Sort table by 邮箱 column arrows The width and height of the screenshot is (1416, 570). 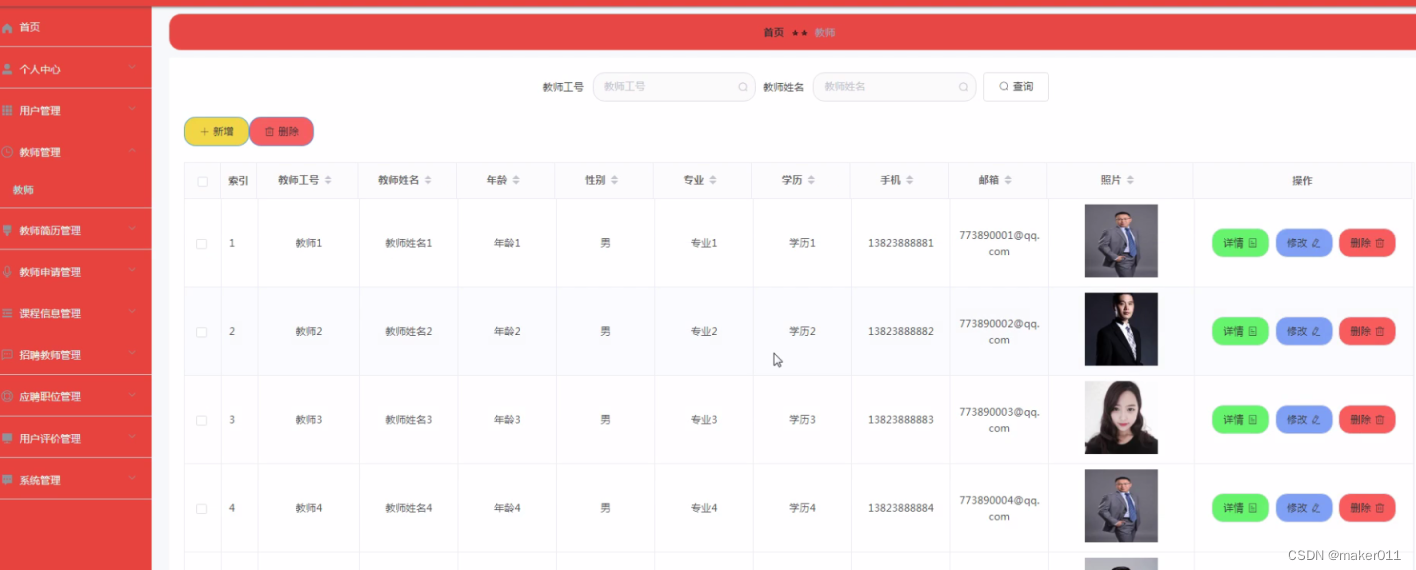pos(1008,180)
